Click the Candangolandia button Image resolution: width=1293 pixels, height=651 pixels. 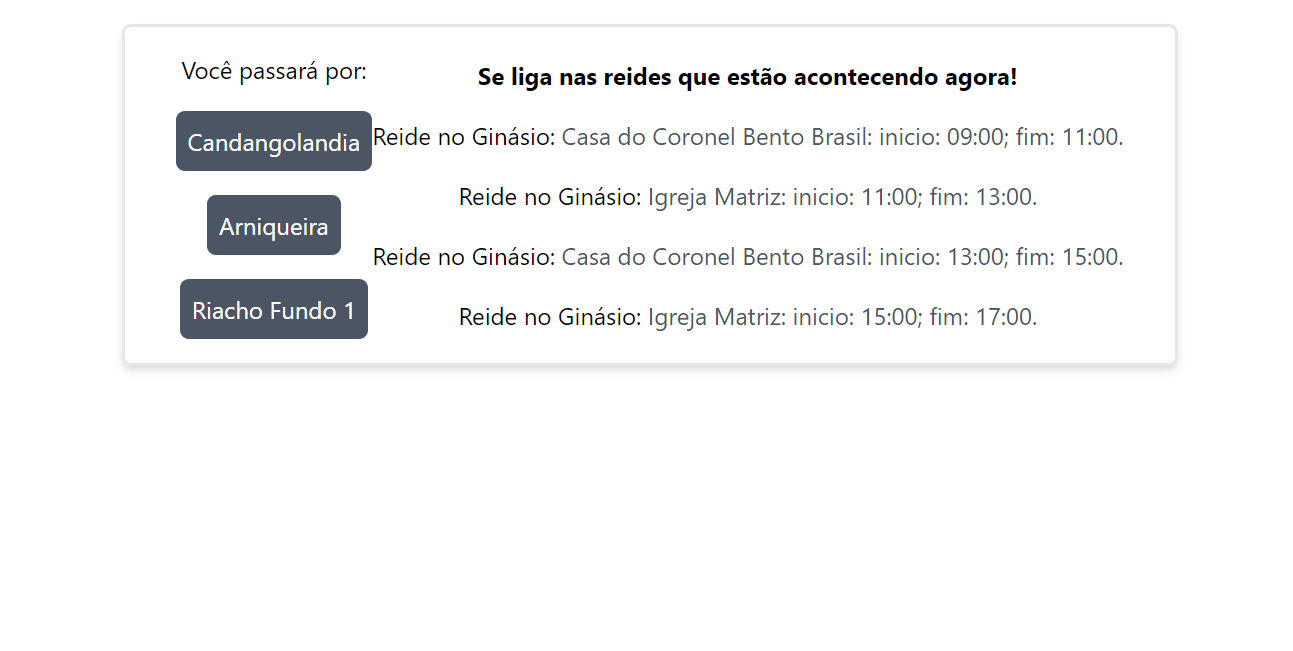pyautogui.click(x=273, y=141)
